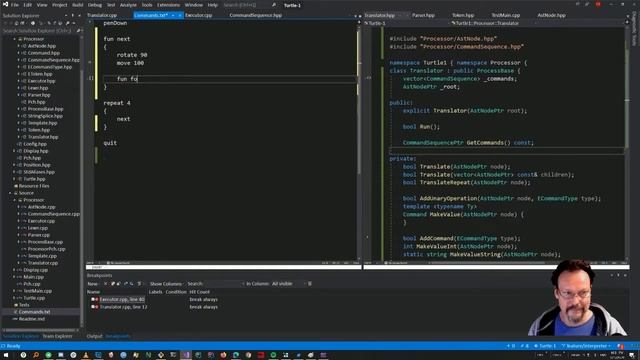This screenshot has height=360, width=640.
Task: Open the Turtle1::Processor::Translator scope dropdown
Action: click(x=537, y=23)
